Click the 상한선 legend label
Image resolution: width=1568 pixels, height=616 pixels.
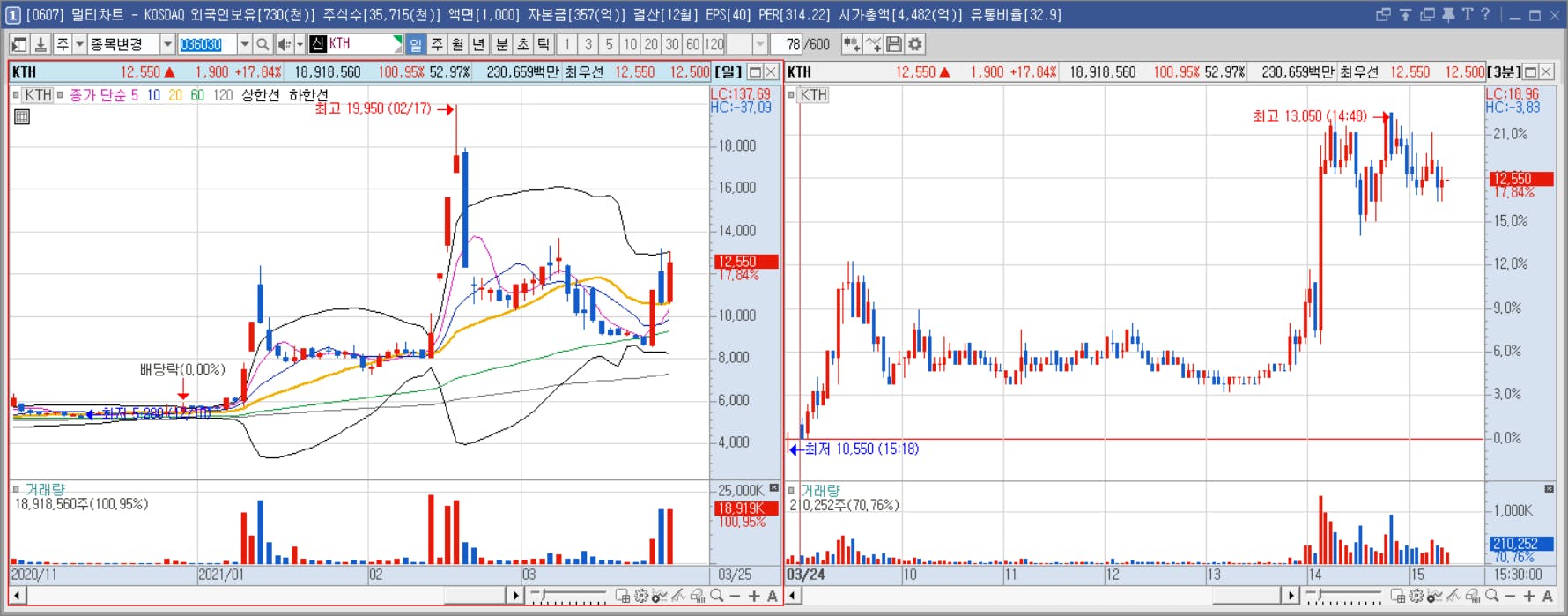(260, 94)
